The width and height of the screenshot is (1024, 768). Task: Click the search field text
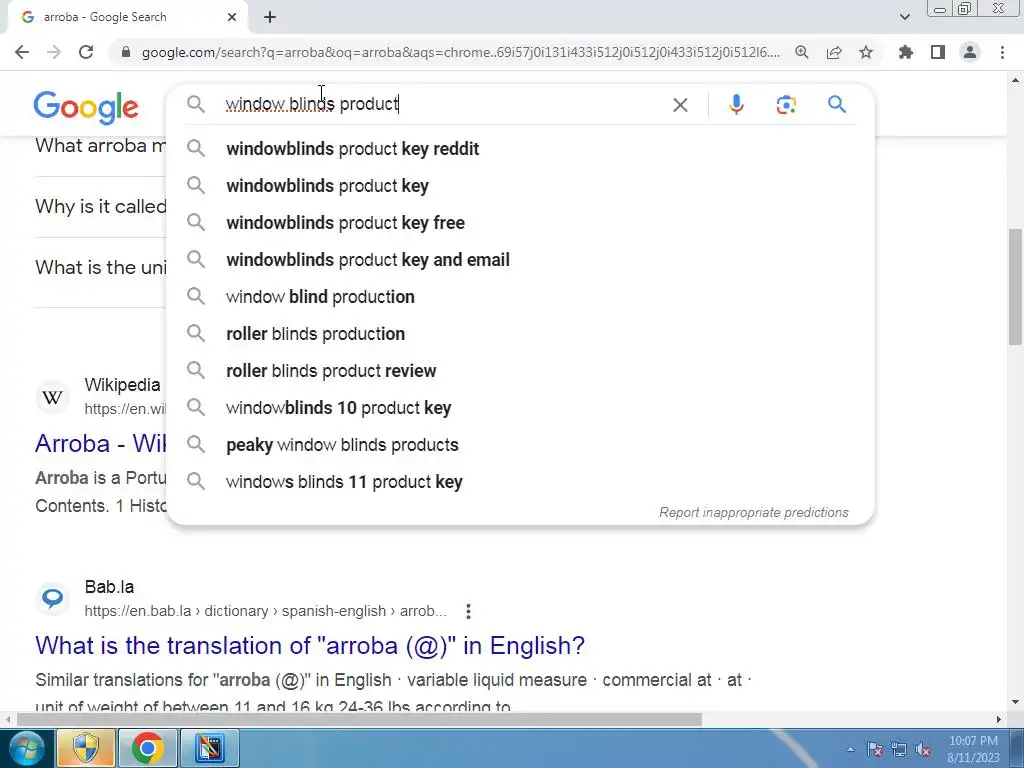[312, 104]
